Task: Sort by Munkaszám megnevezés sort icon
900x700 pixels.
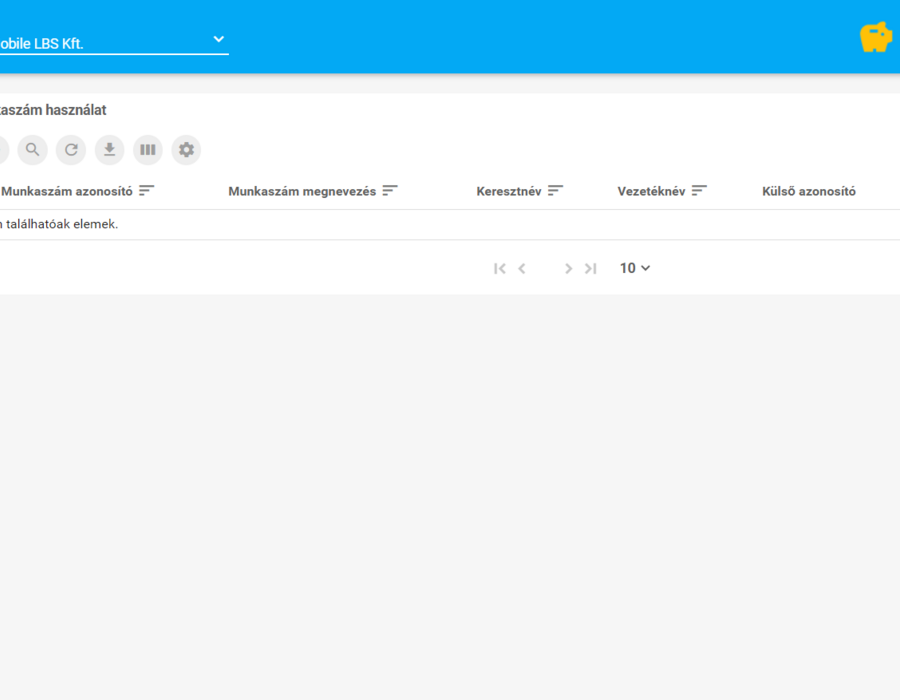Action: [390, 190]
